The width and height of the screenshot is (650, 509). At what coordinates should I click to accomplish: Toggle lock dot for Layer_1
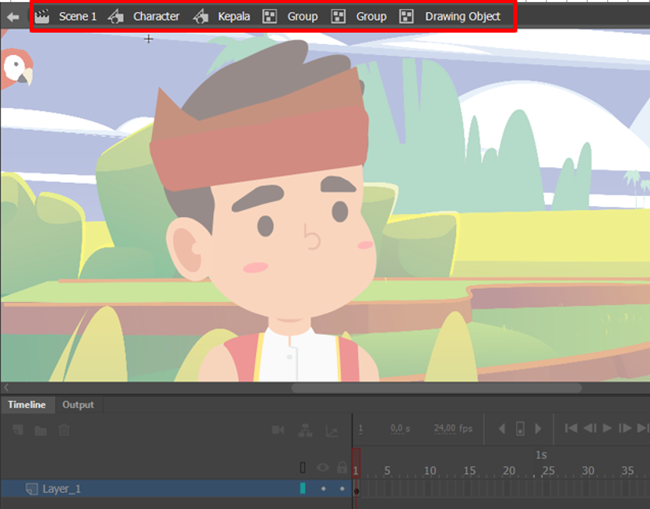click(342, 489)
